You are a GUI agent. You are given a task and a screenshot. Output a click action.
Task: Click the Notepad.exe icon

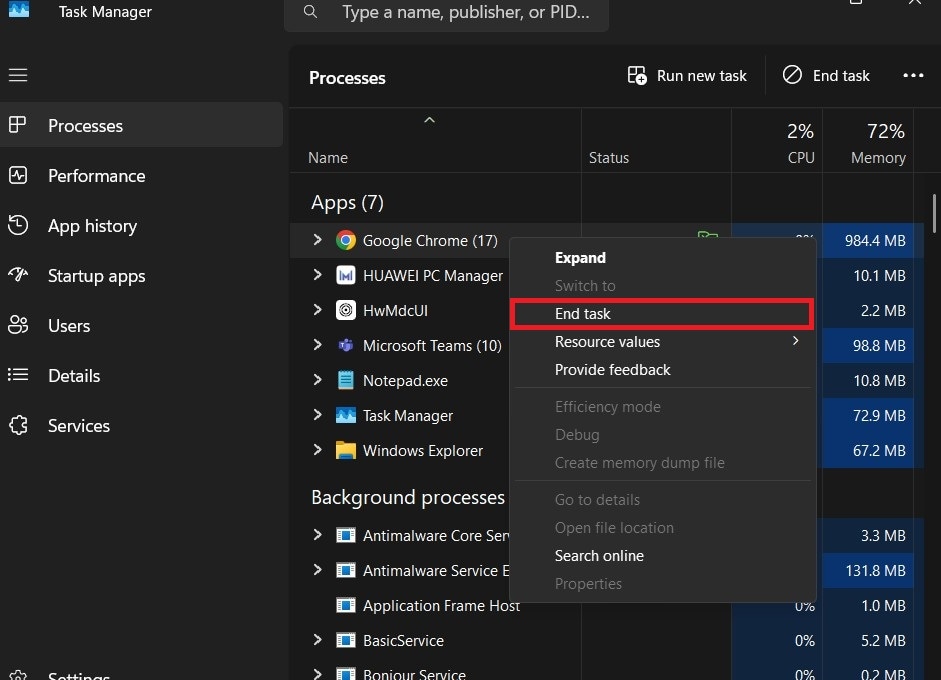346,380
